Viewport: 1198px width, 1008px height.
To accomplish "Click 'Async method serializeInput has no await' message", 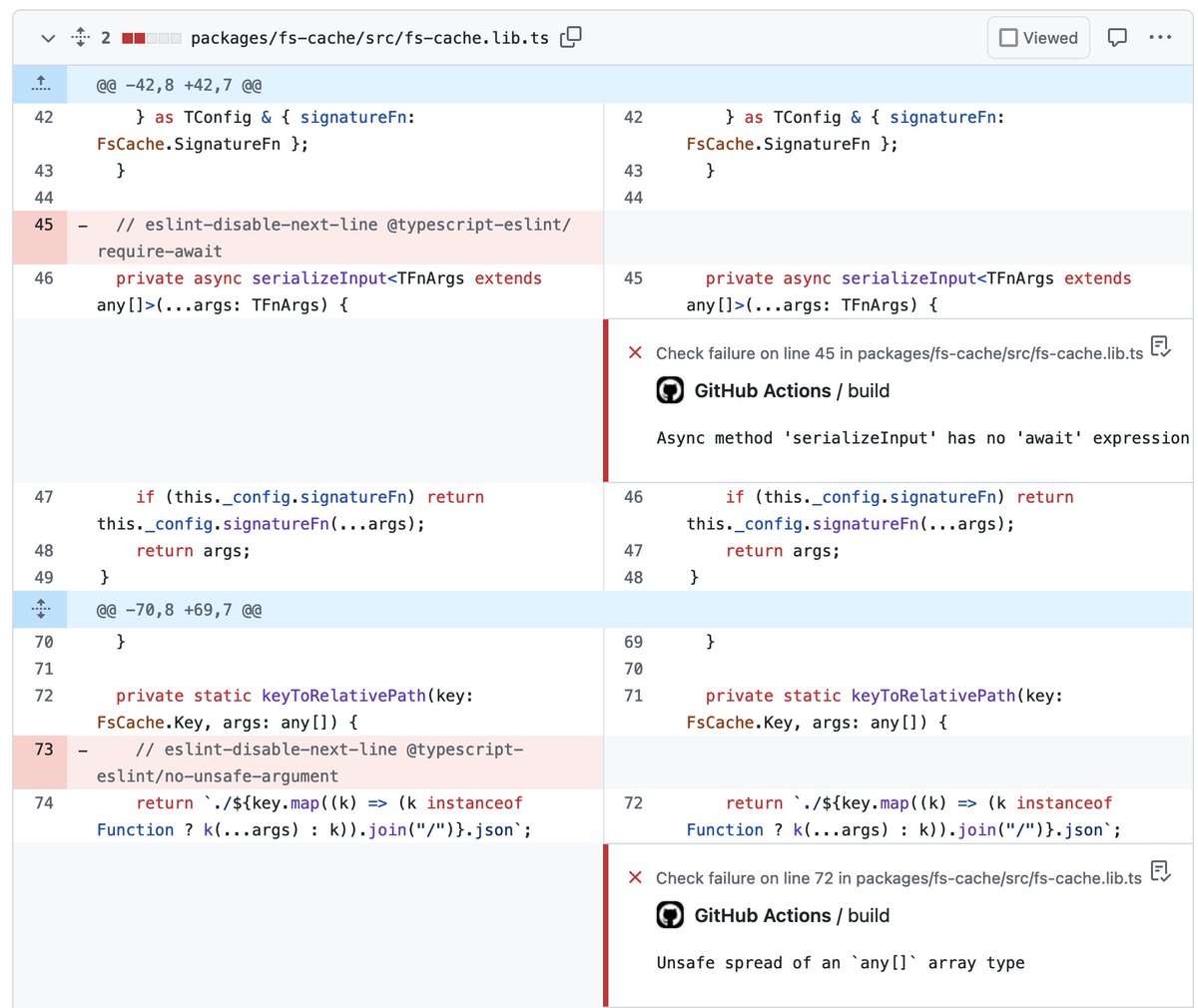I will (922, 438).
